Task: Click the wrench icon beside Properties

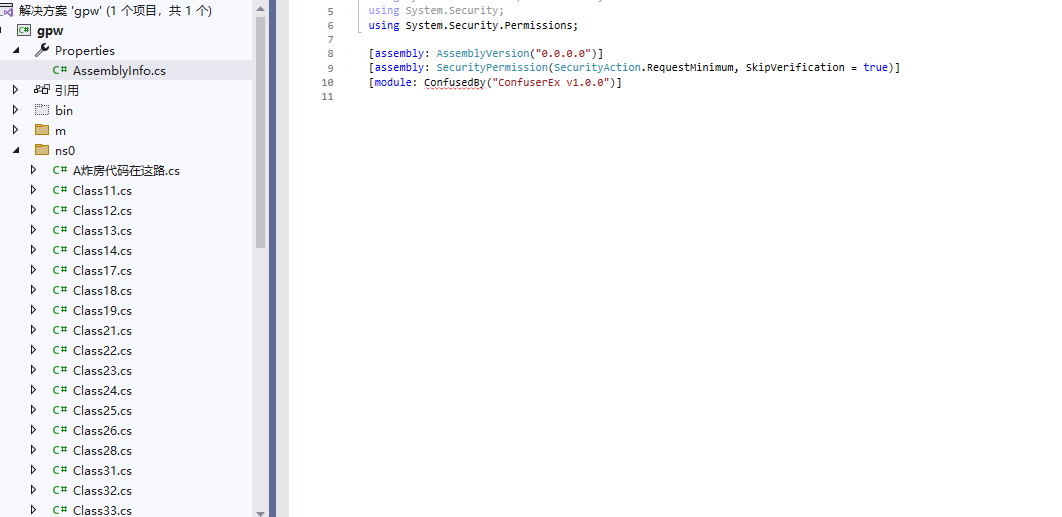Action: click(x=42, y=50)
